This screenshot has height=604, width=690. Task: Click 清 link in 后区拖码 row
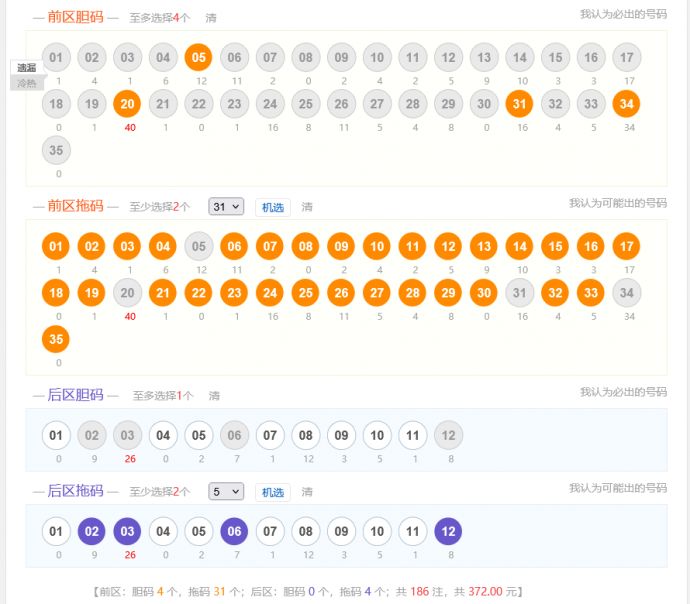pyautogui.click(x=307, y=492)
